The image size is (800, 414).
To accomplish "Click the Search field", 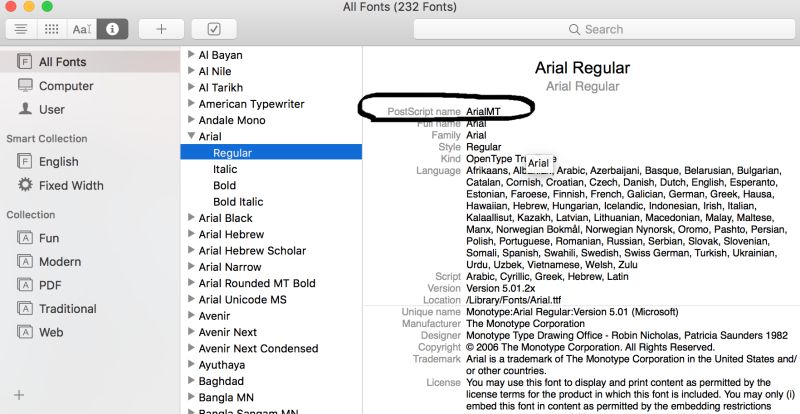I will [x=604, y=29].
